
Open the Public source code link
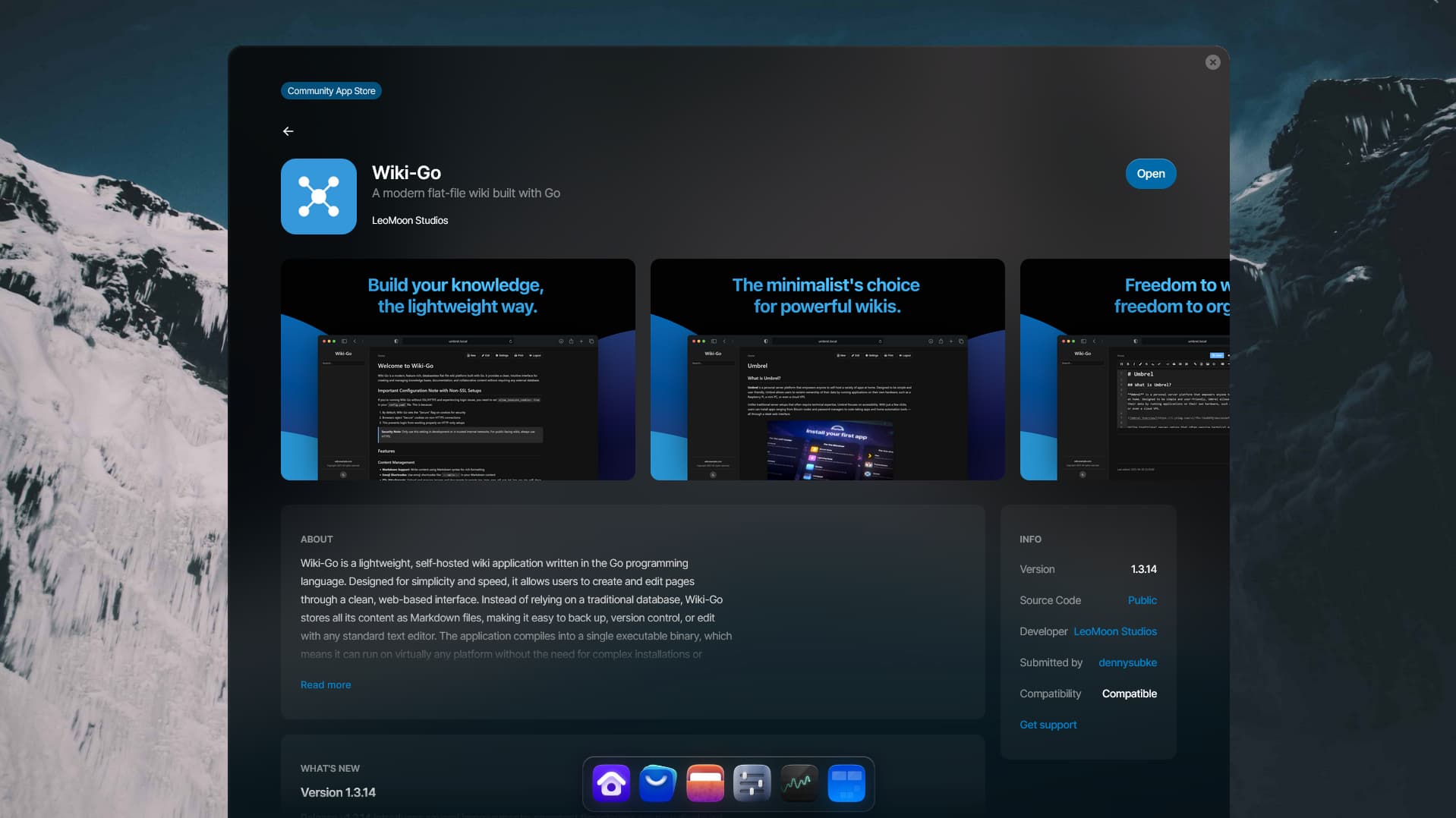[1142, 600]
